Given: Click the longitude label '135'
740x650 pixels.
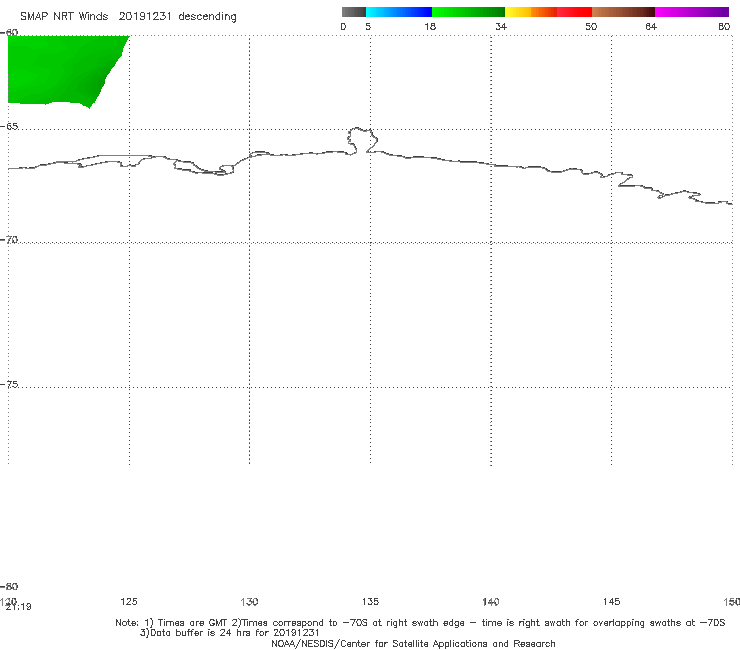Looking at the screenshot, I should [x=370, y=601].
